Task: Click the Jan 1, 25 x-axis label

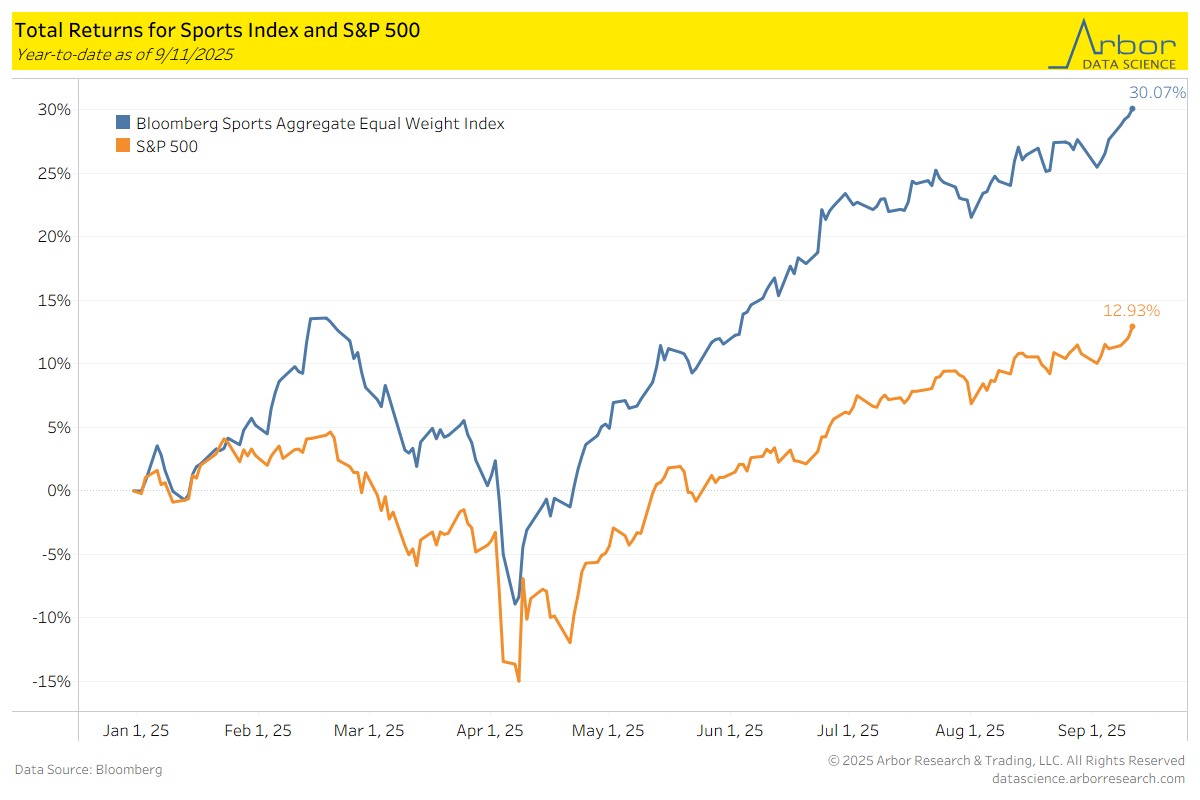Action: click(136, 730)
